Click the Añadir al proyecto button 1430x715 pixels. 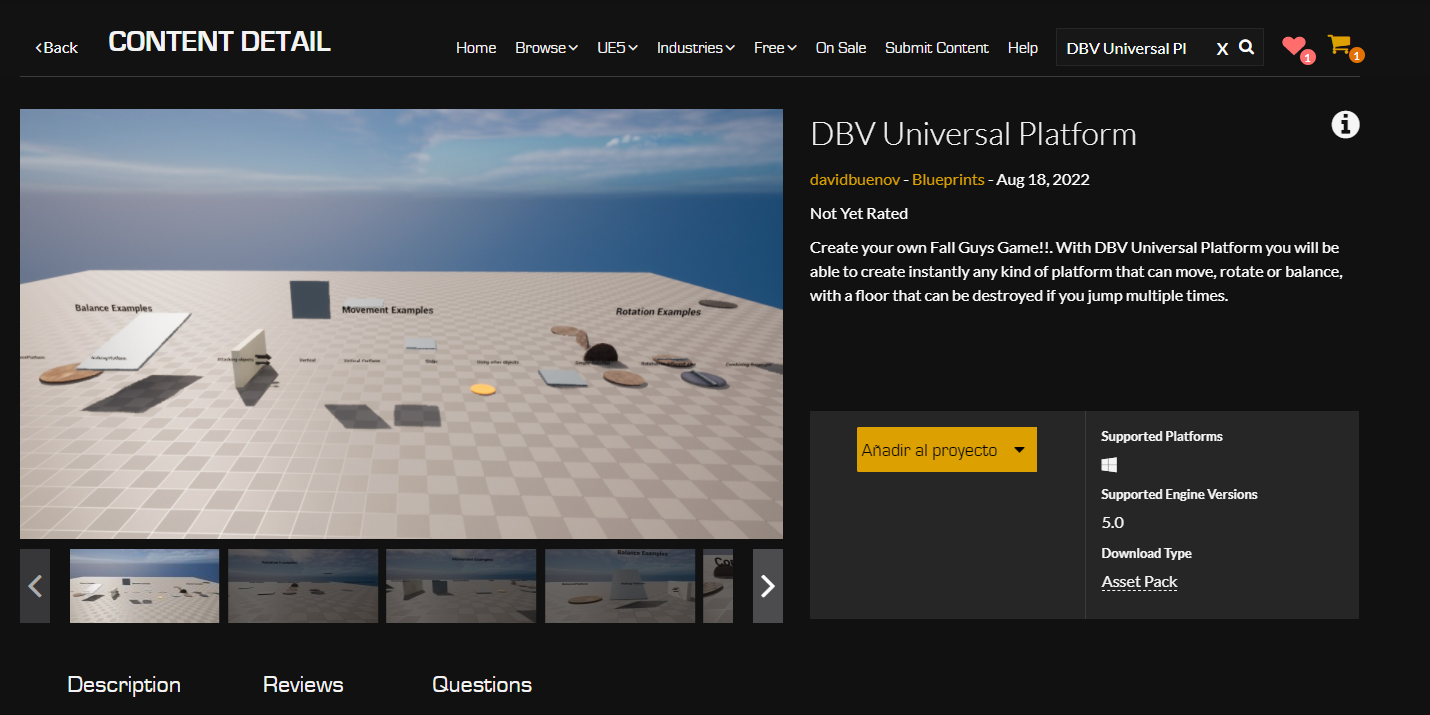(947, 450)
